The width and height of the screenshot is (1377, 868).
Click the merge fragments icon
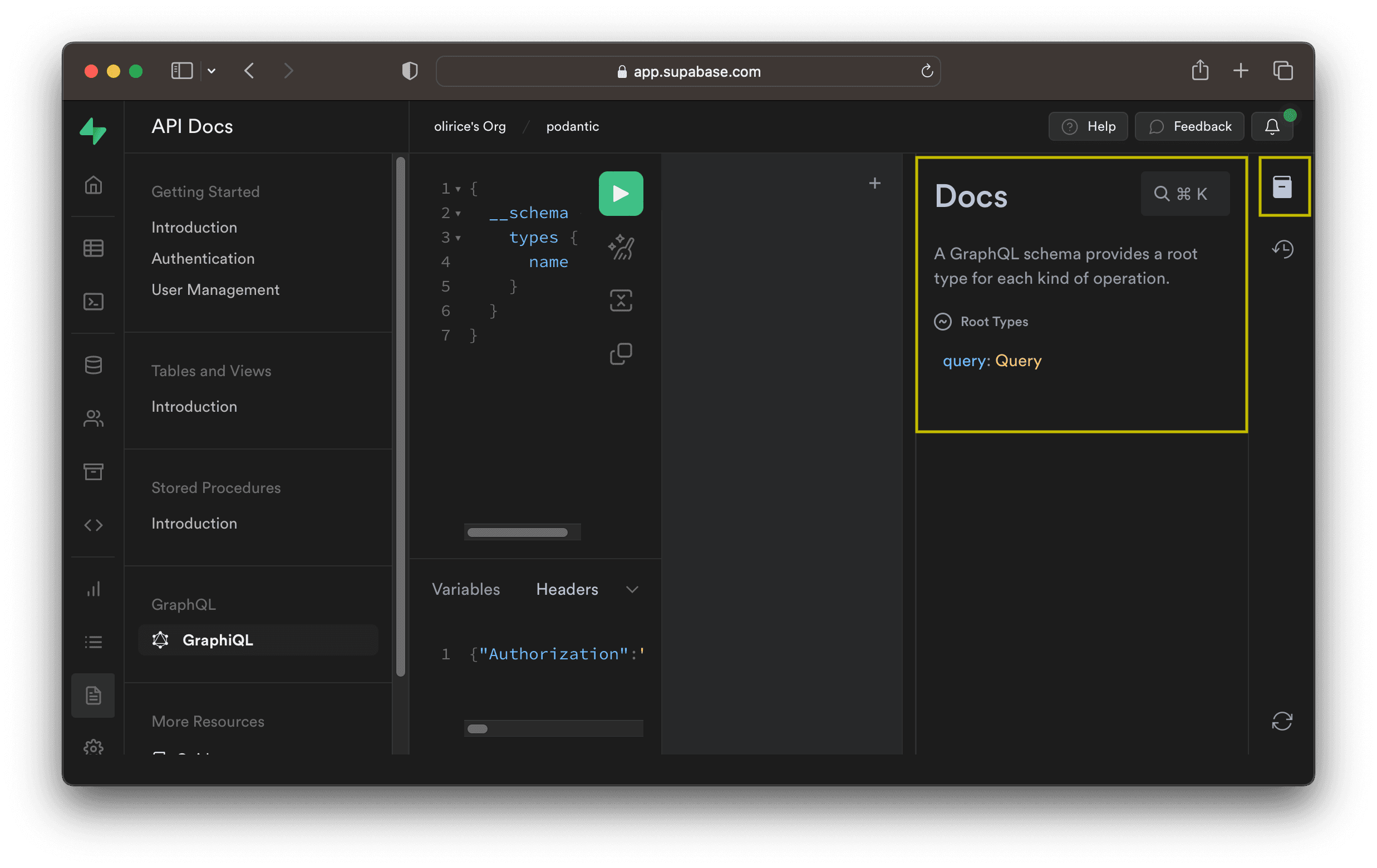[x=621, y=300]
